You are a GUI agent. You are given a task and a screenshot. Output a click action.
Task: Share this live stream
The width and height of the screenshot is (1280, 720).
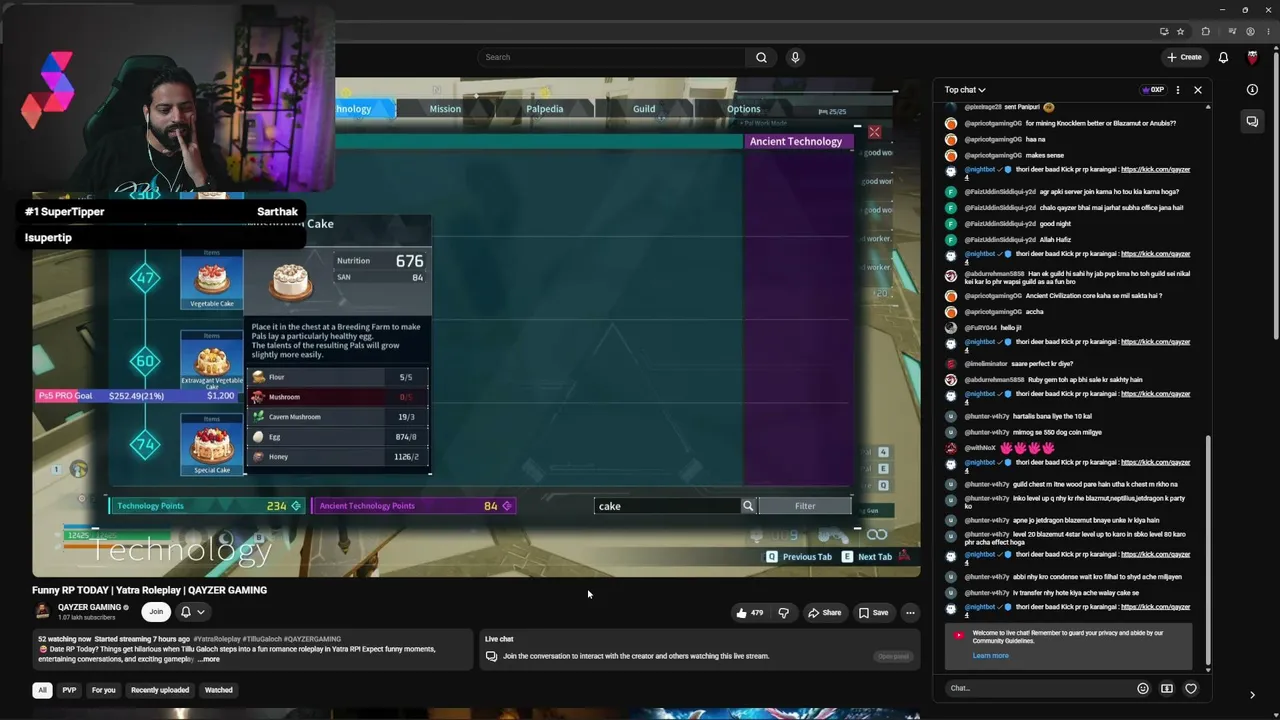click(x=825, y=613)
